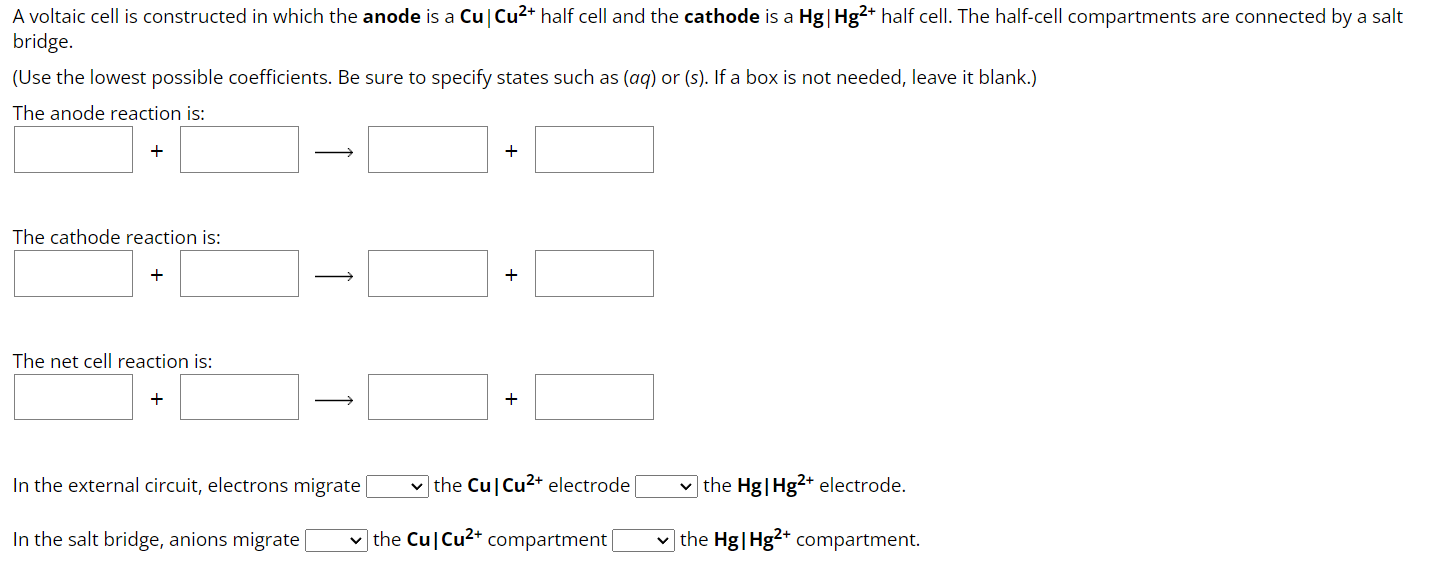Select the second reactant box under cathode reaction
Screen dimensions: 1447x585
[238, 272]
